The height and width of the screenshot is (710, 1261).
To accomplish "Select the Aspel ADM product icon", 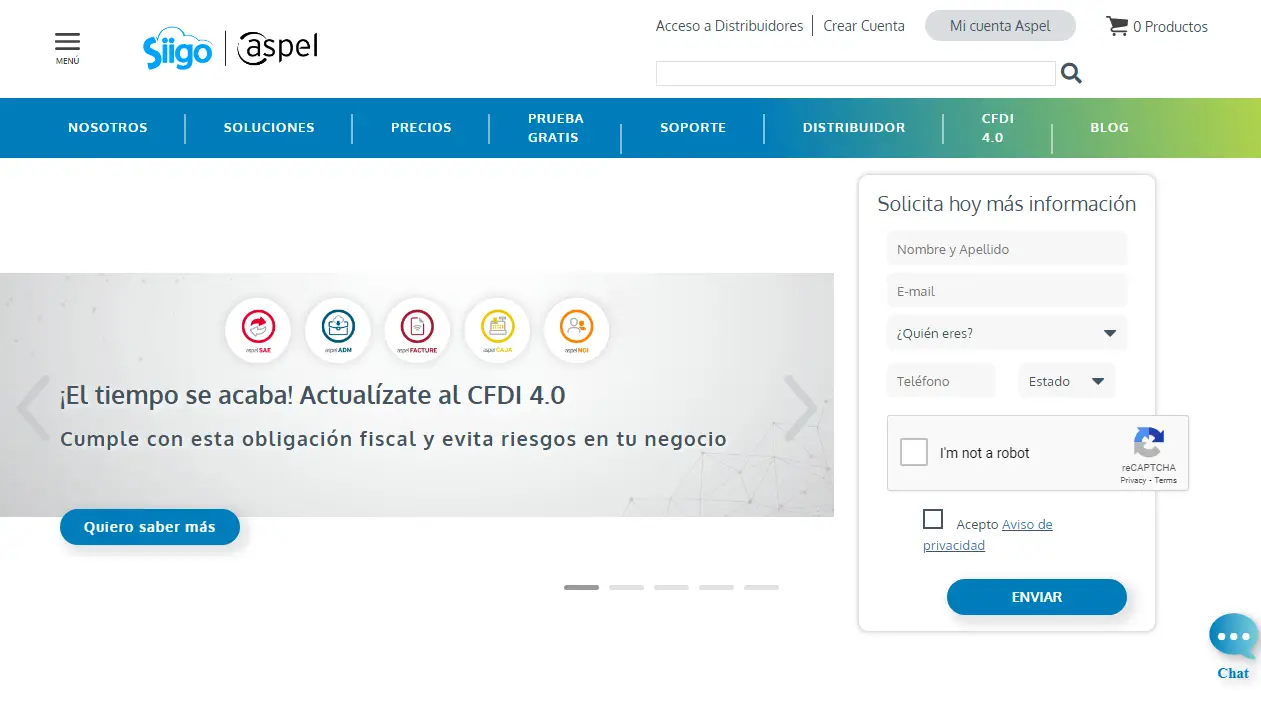I will point(338,330).
